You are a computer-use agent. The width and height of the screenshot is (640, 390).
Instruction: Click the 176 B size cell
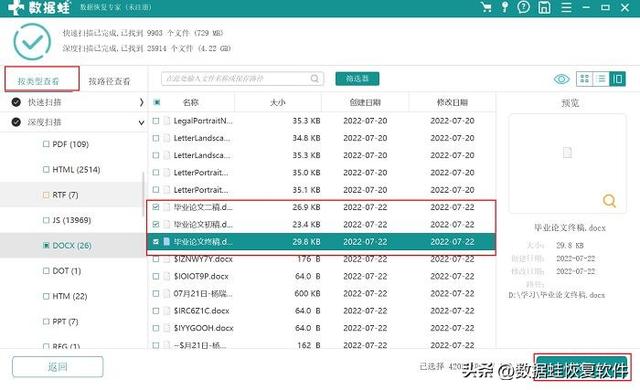tap(309, 259)
